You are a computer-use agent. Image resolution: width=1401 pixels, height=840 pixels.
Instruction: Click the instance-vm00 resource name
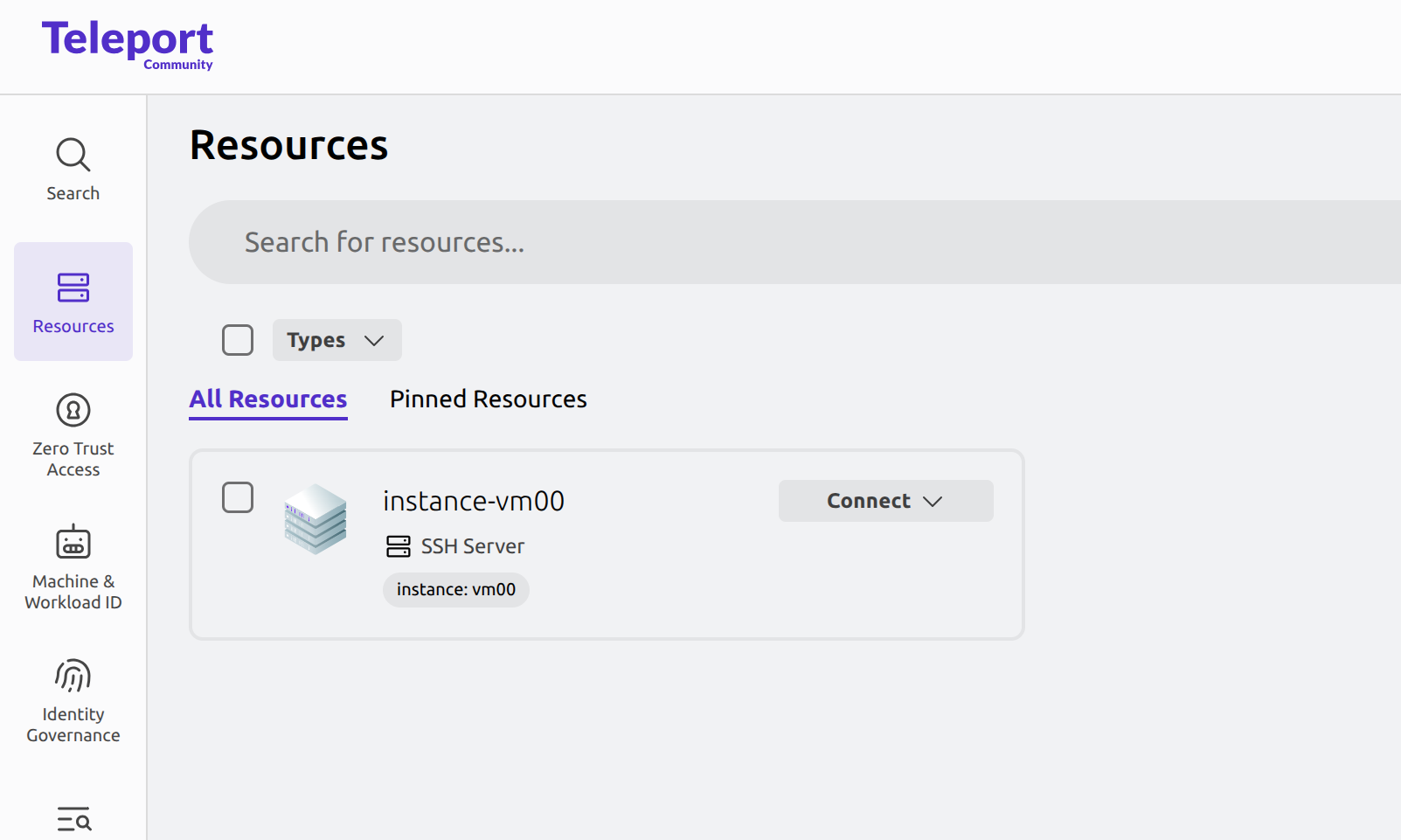[x=474, y=501]
